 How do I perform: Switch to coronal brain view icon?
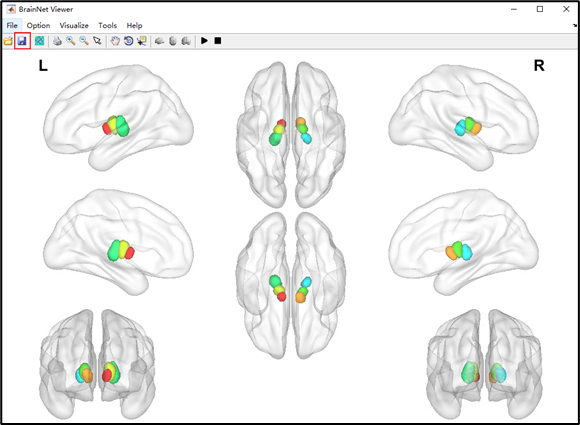(x=186, y=41)
